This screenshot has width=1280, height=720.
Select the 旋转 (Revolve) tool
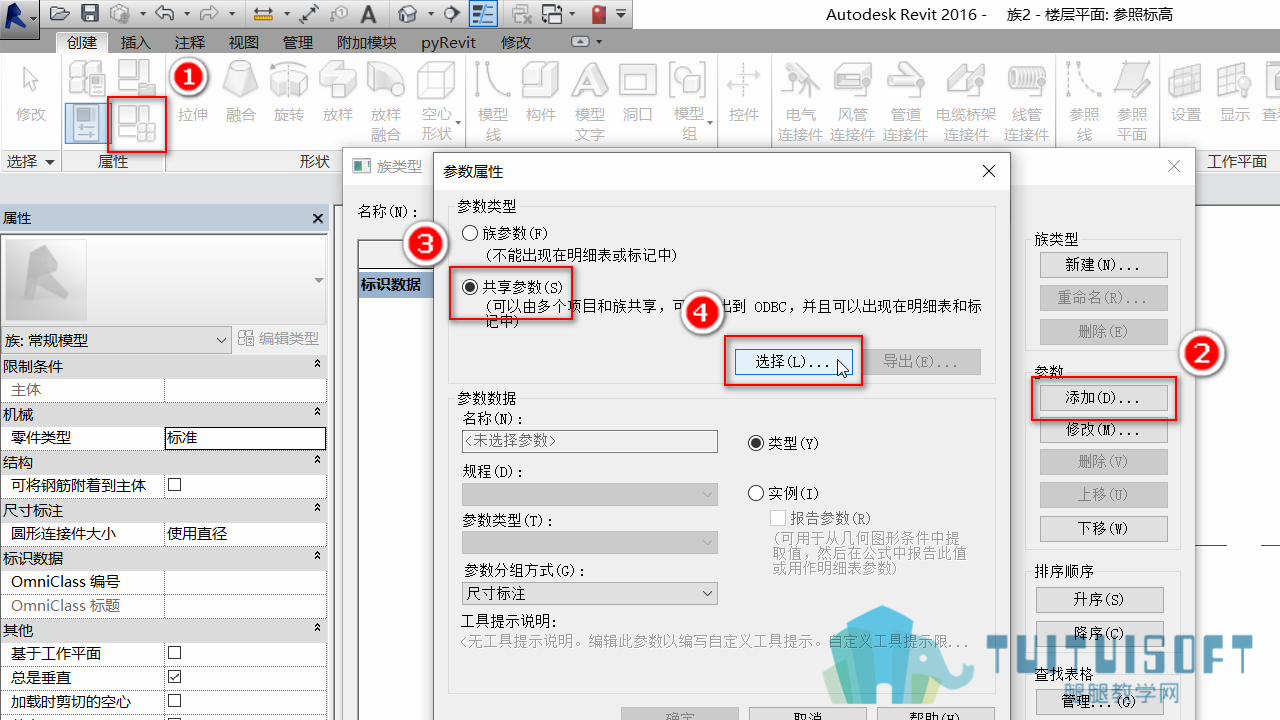[x=289, y=93]
